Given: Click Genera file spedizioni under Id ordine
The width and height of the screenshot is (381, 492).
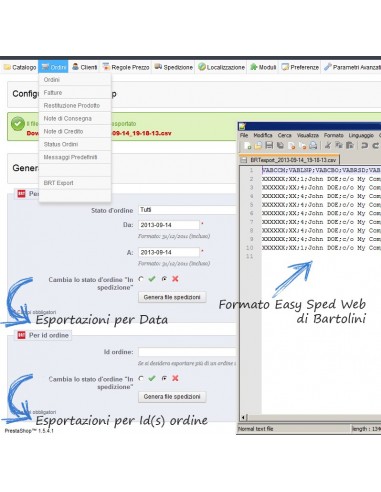Looking at the screenshot, I should (x=172, y=397).
